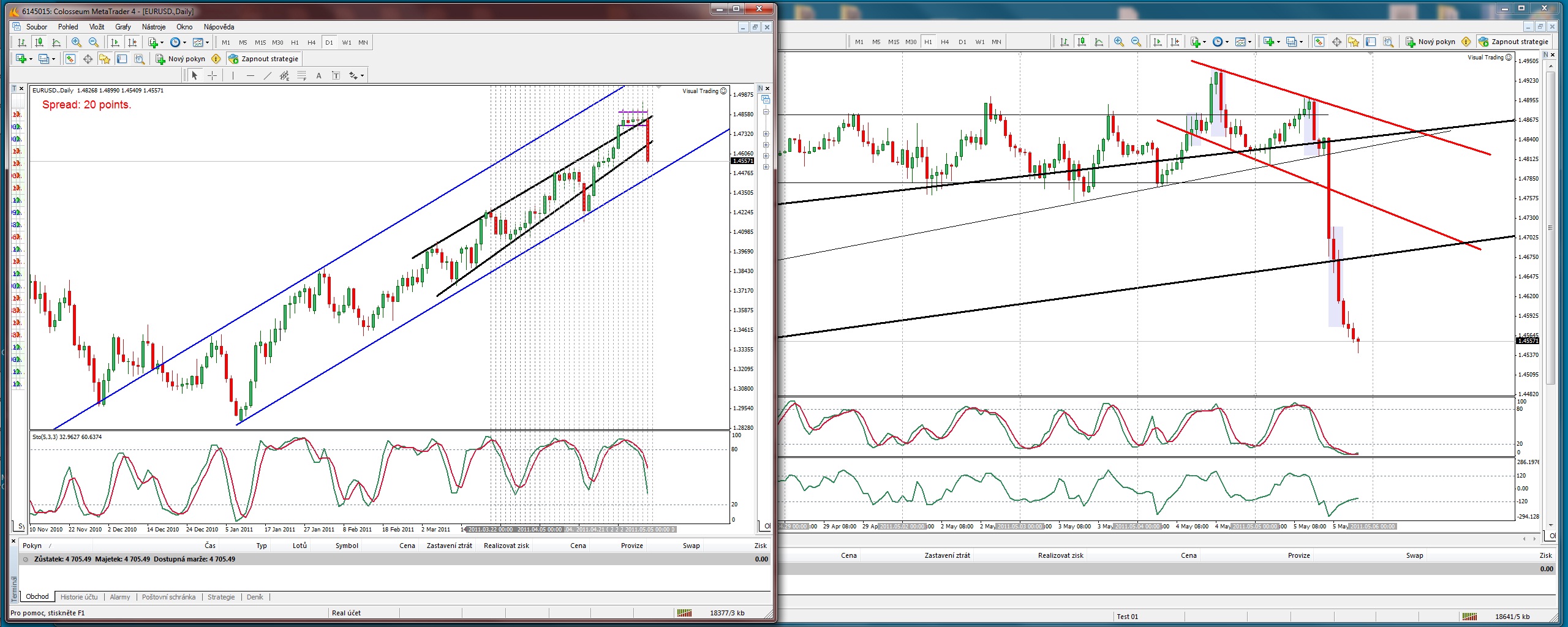Open Pohled menu
The width and height of the screenshot is (1568, 627).
(68, 27)
